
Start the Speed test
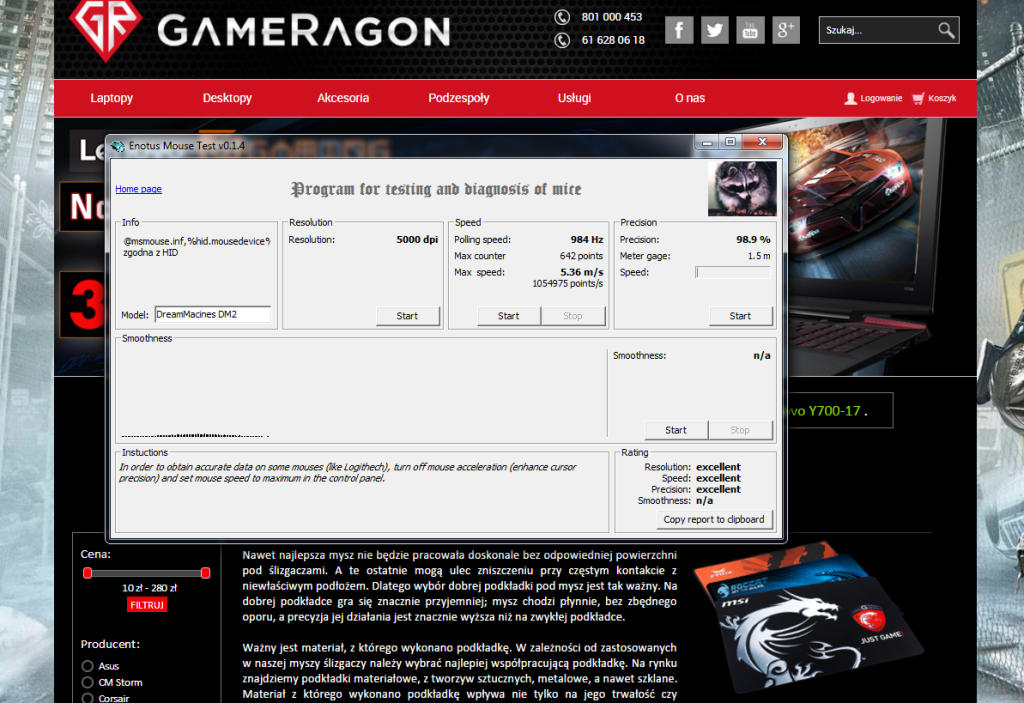[x=509, y=316]
